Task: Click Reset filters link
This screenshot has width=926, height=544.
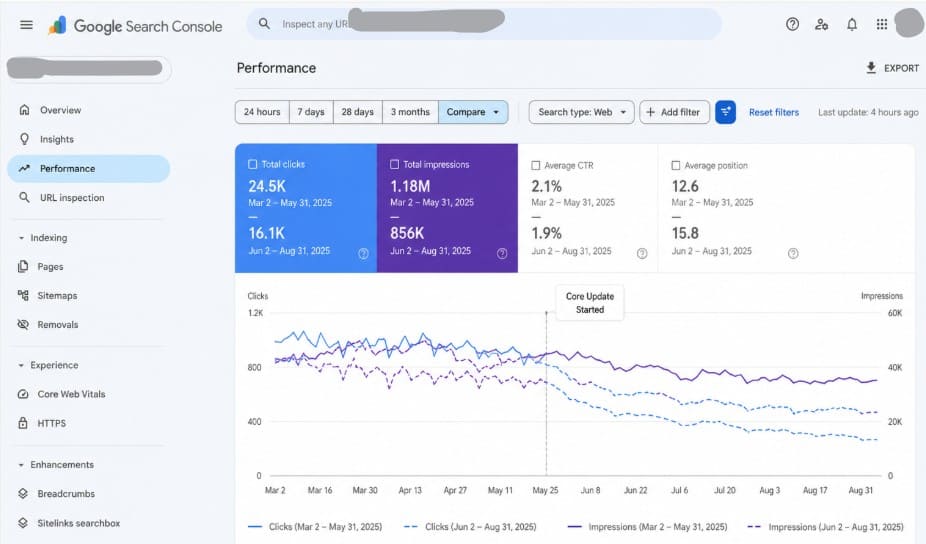Action: point(774,112)
